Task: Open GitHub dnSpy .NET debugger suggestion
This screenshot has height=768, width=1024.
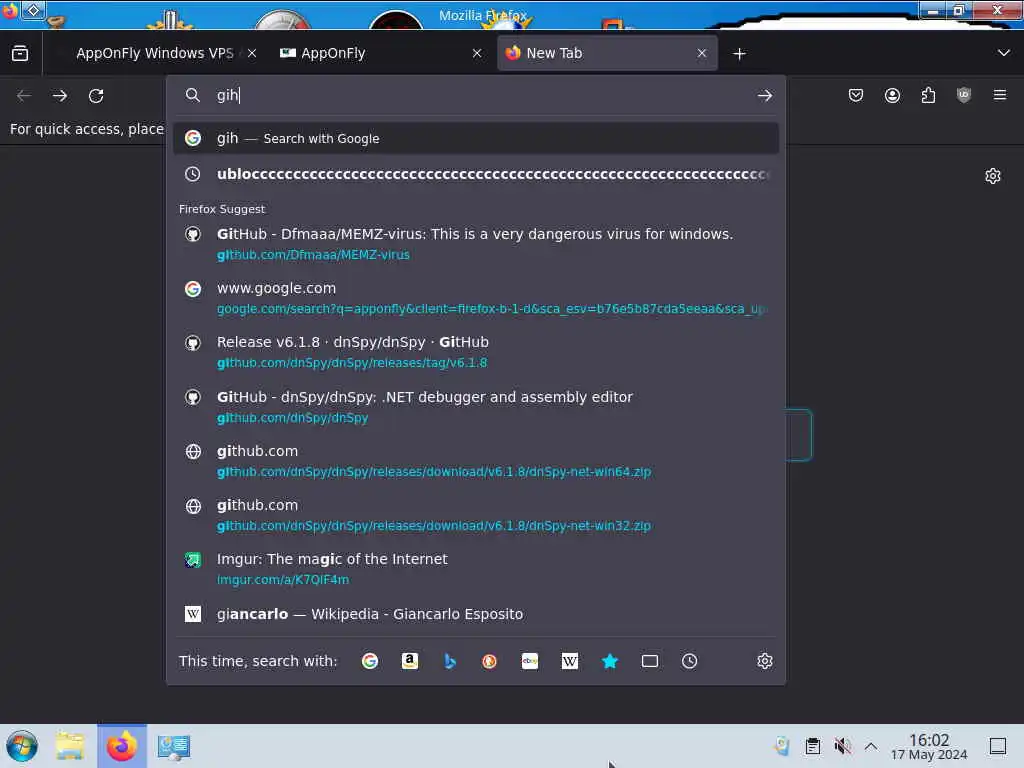Action: (475, 406)
